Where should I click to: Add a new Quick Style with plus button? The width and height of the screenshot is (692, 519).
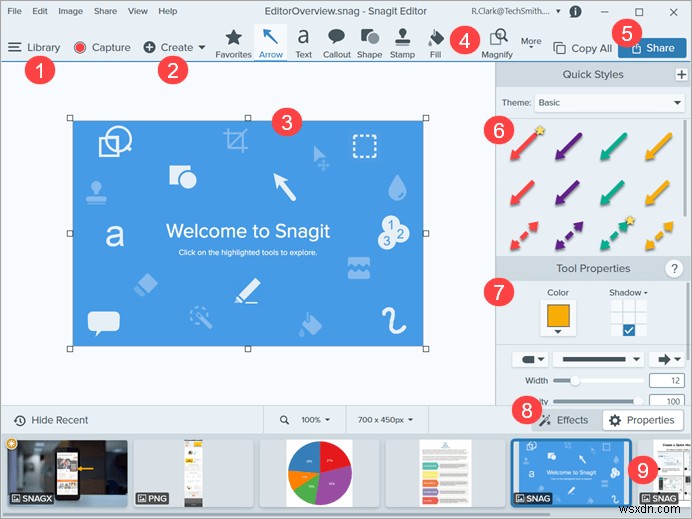click(681, 74)
